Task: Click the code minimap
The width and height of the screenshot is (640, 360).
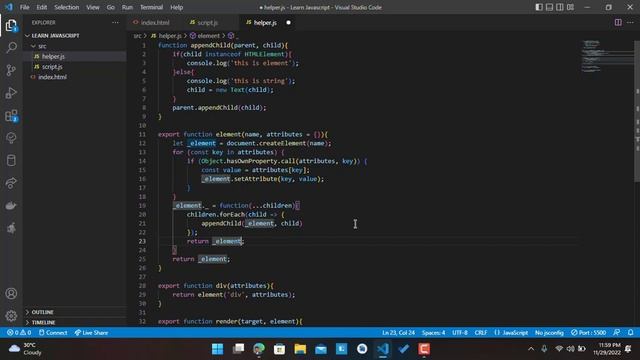Action: tap(606, 56)
